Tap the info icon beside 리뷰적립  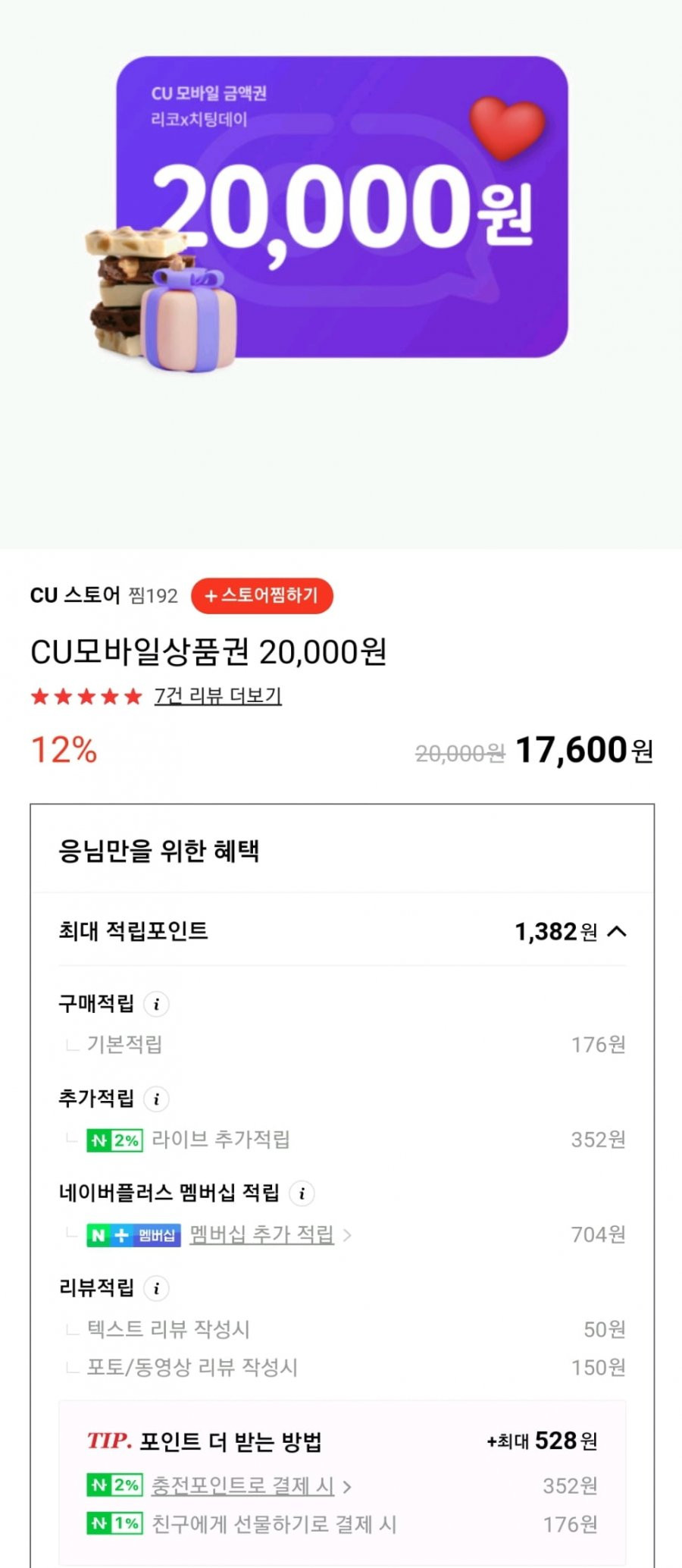(156, 1288)
